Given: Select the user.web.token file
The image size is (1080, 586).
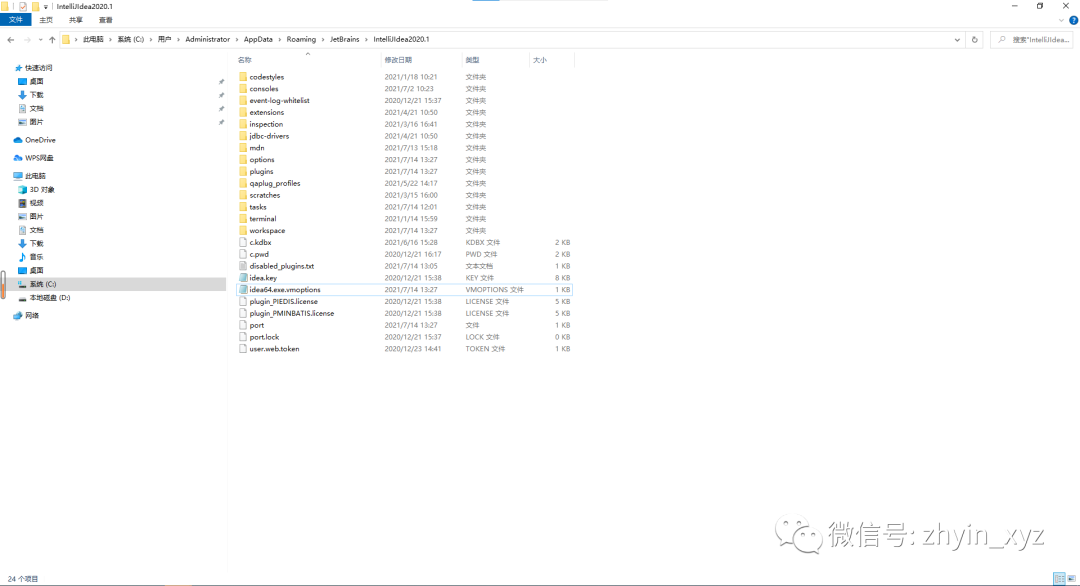Looking at the screenshot, I should click(x=274, y=348).
